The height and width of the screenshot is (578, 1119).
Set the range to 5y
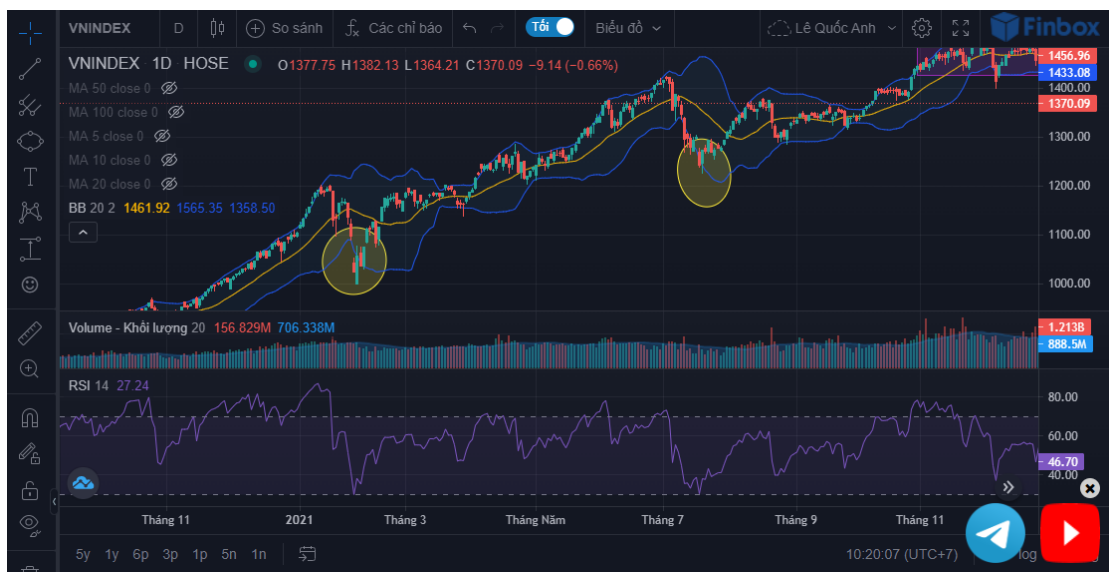(x=83, y=554)
